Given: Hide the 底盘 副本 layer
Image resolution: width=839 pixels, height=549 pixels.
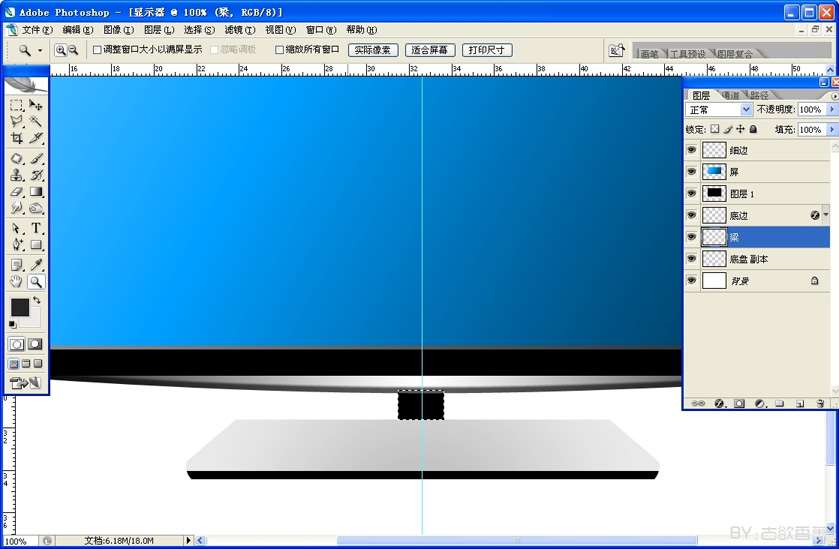Looking at the screenshot, I should click(691, 258).
